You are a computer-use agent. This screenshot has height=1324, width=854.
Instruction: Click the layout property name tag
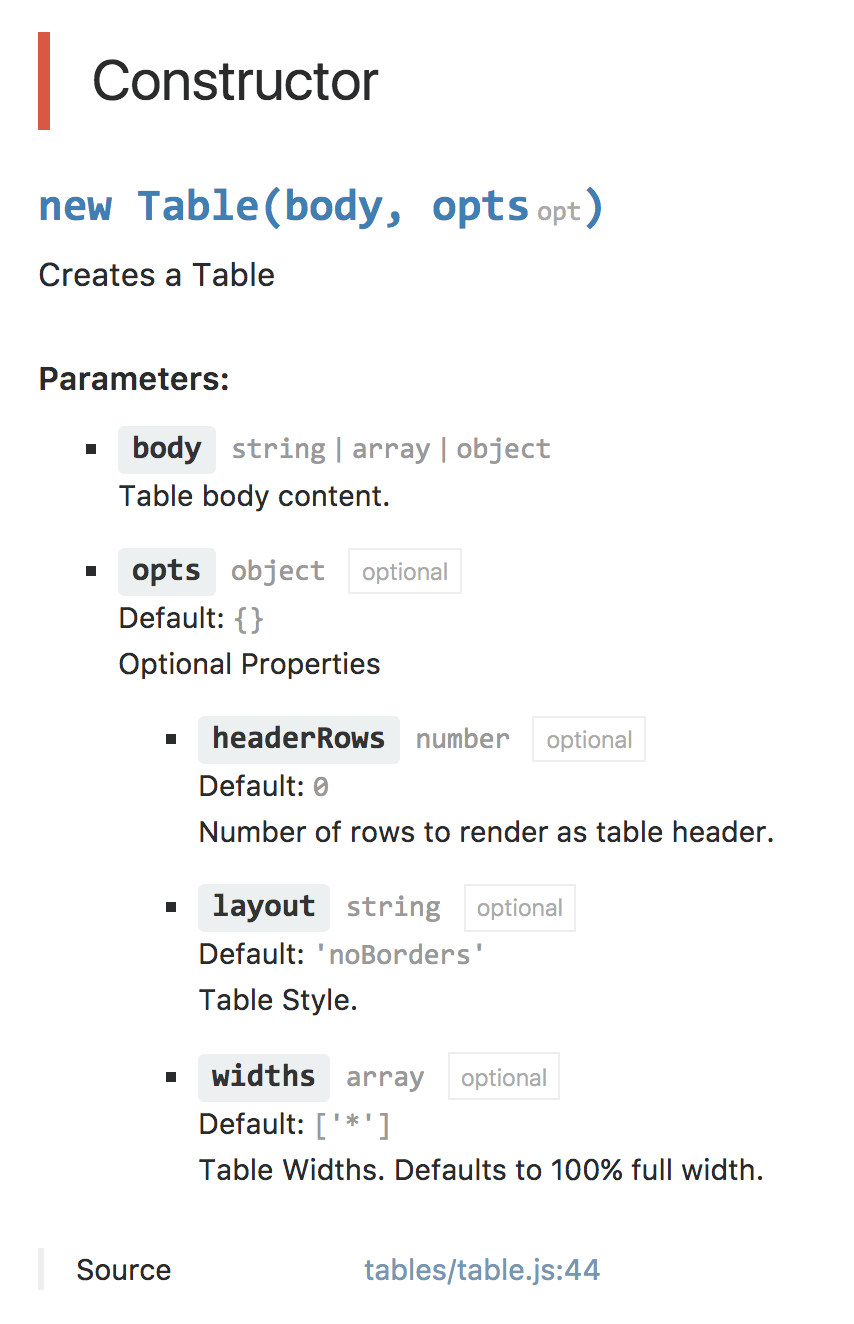(x=264, y=907)
